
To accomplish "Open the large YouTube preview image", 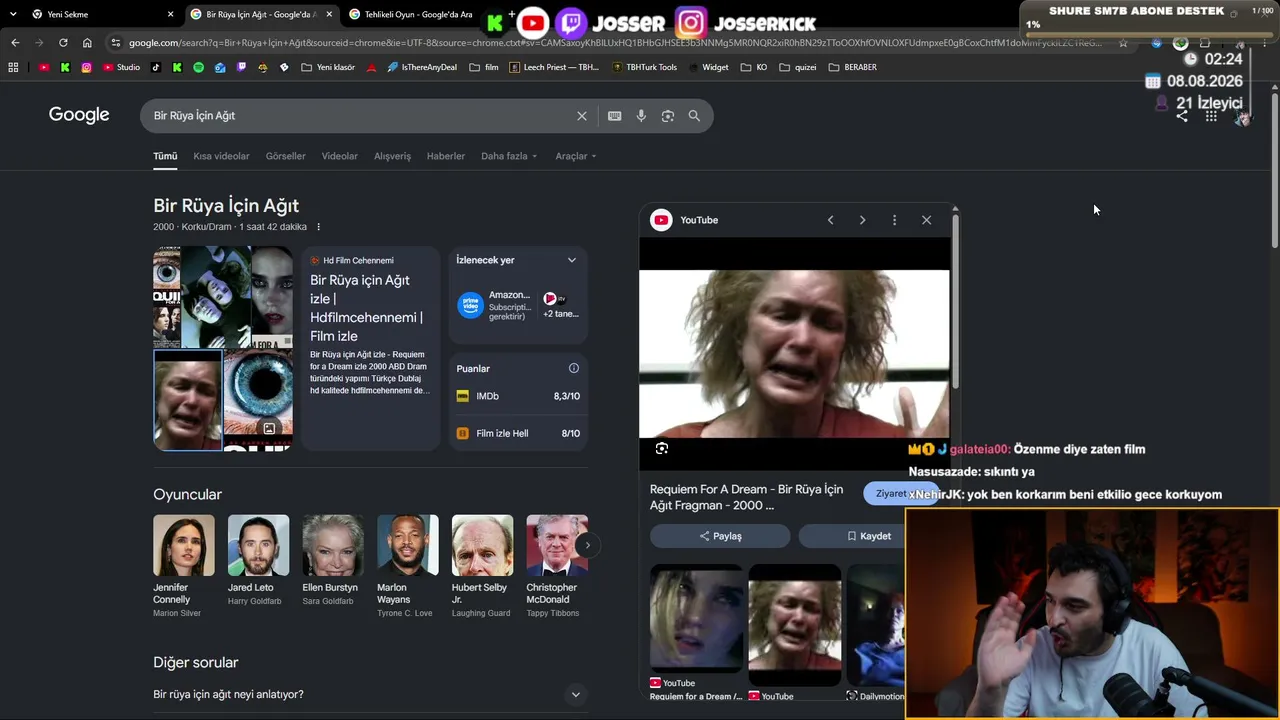I will 794,354.
